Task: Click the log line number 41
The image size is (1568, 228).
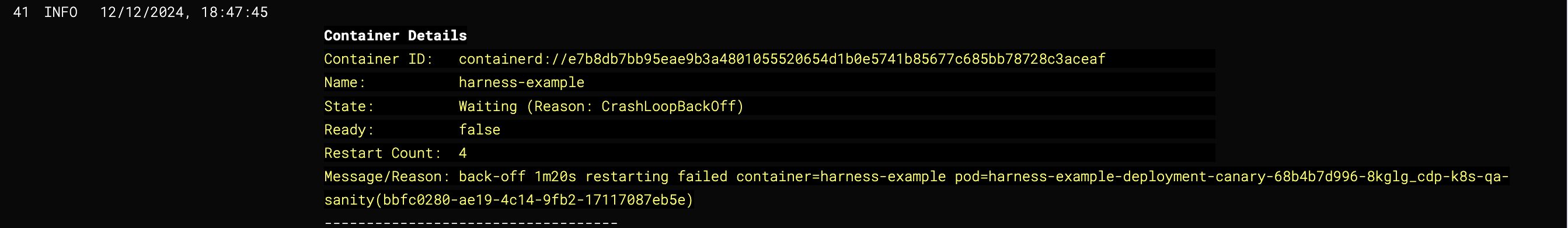Action: coord(20,12)
